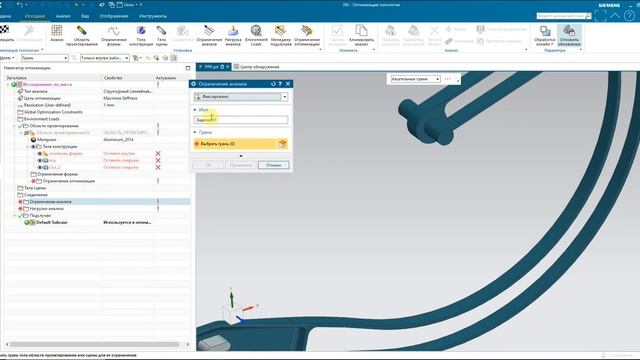The width and height of the screenshot is (640, 360).
Task: Click the Обработка онлайн ribbon icon
Action: coord(545,31)
